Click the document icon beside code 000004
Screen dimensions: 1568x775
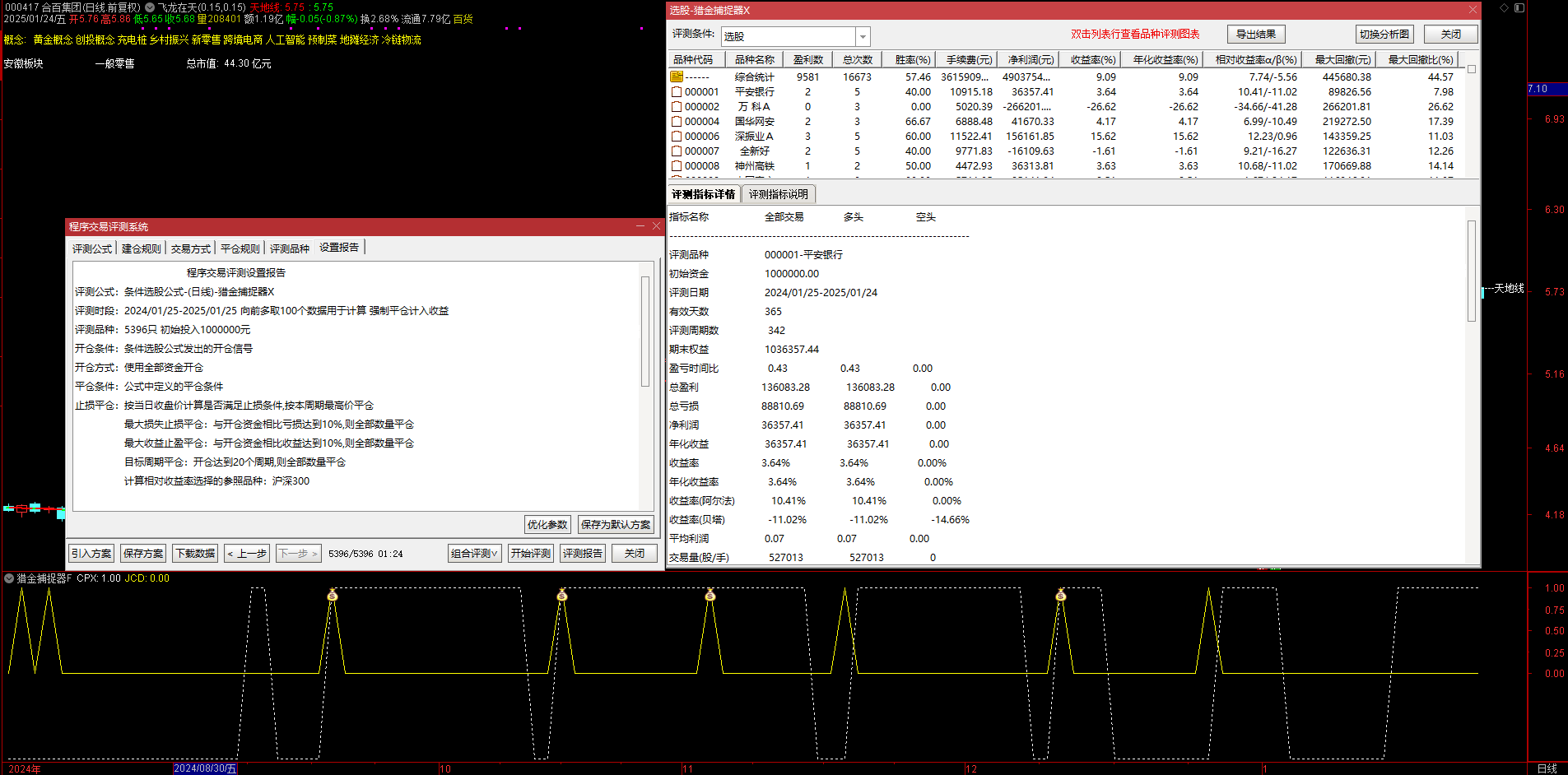coord(677,121)
